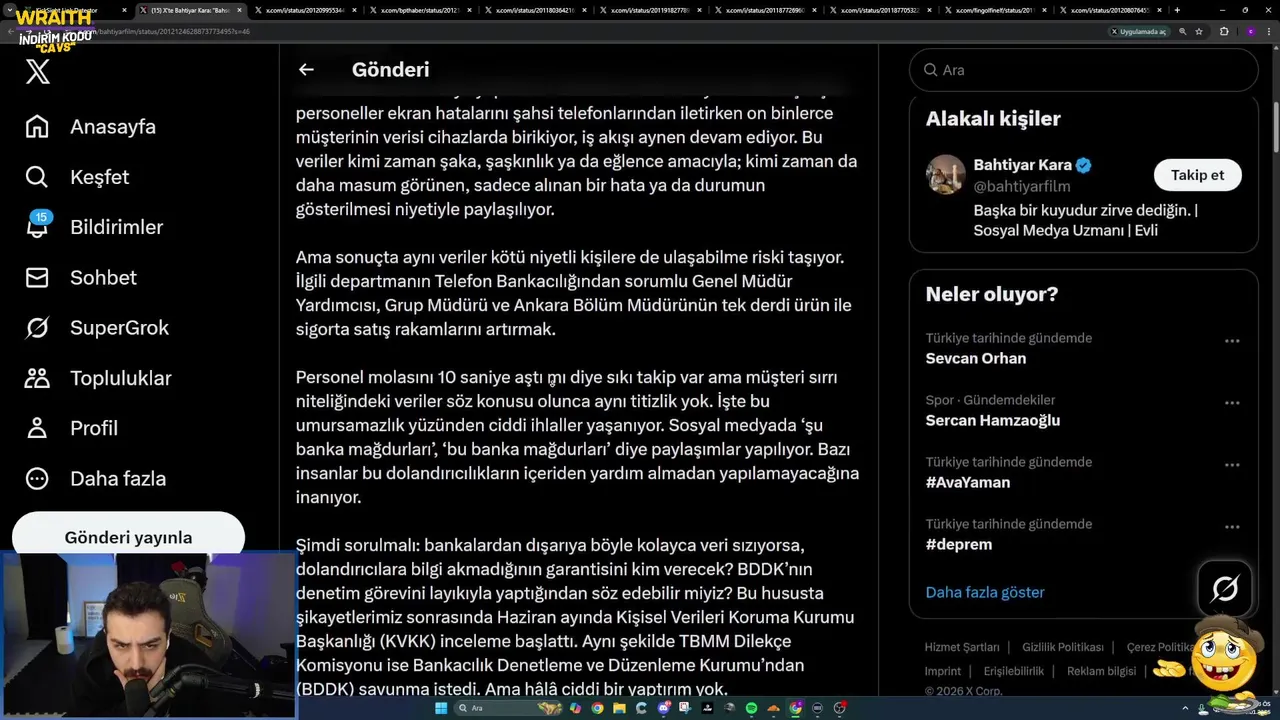Go to Profil page
The height and width of the screenshot is (720, 1280).
point(72,428)
